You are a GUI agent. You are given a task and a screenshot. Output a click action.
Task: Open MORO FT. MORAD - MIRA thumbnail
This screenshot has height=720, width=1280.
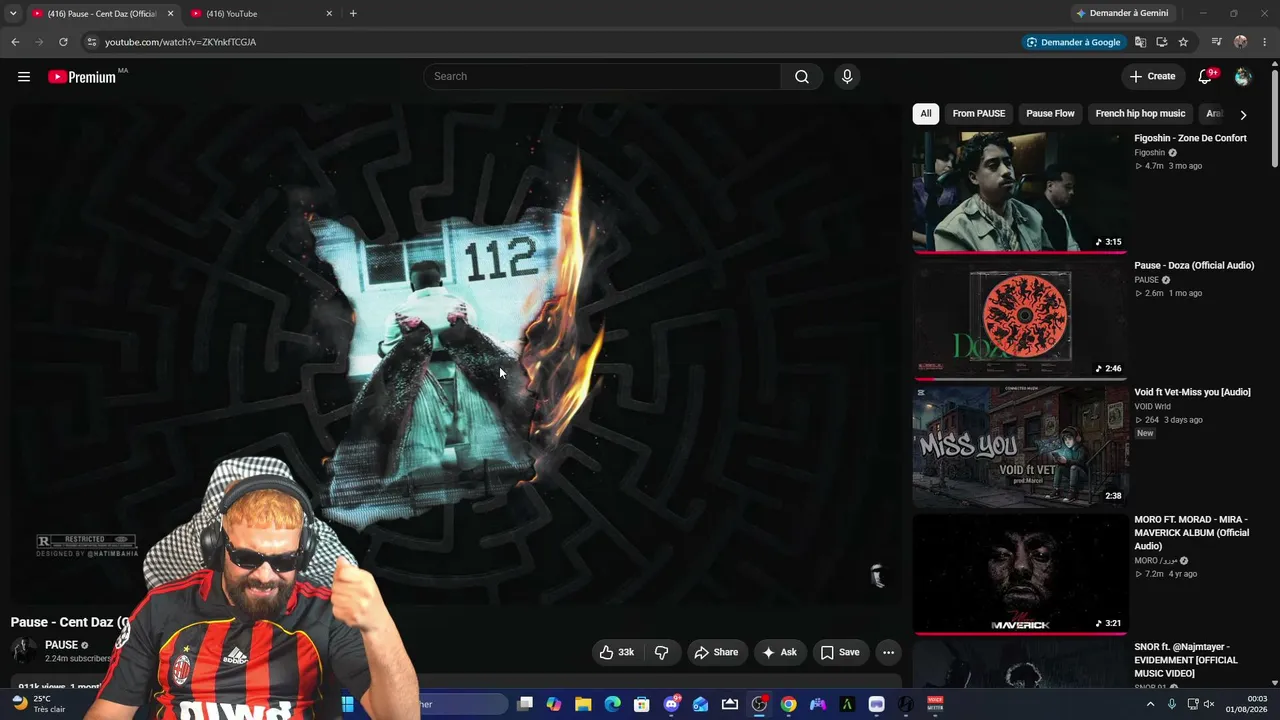(1020, 574)
